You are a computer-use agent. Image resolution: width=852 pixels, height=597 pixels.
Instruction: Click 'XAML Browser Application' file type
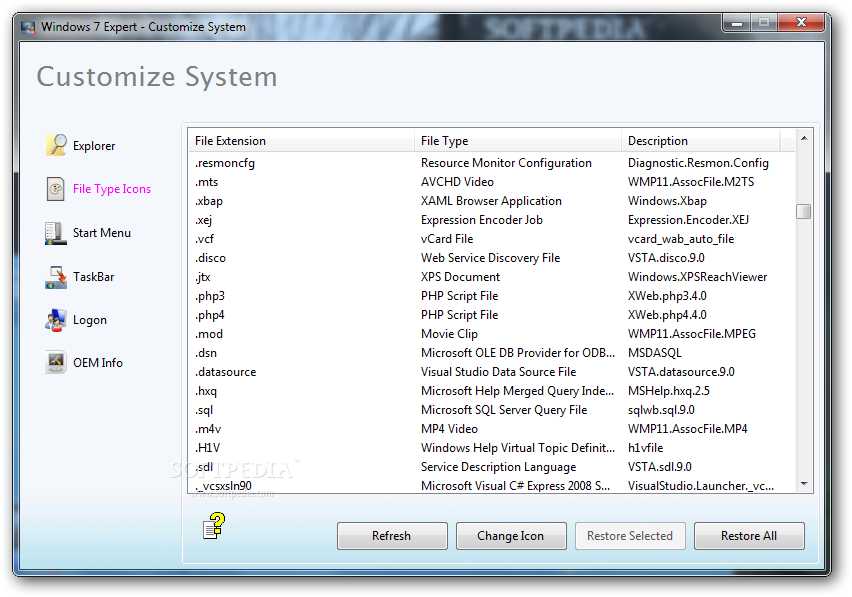(491, 201)
